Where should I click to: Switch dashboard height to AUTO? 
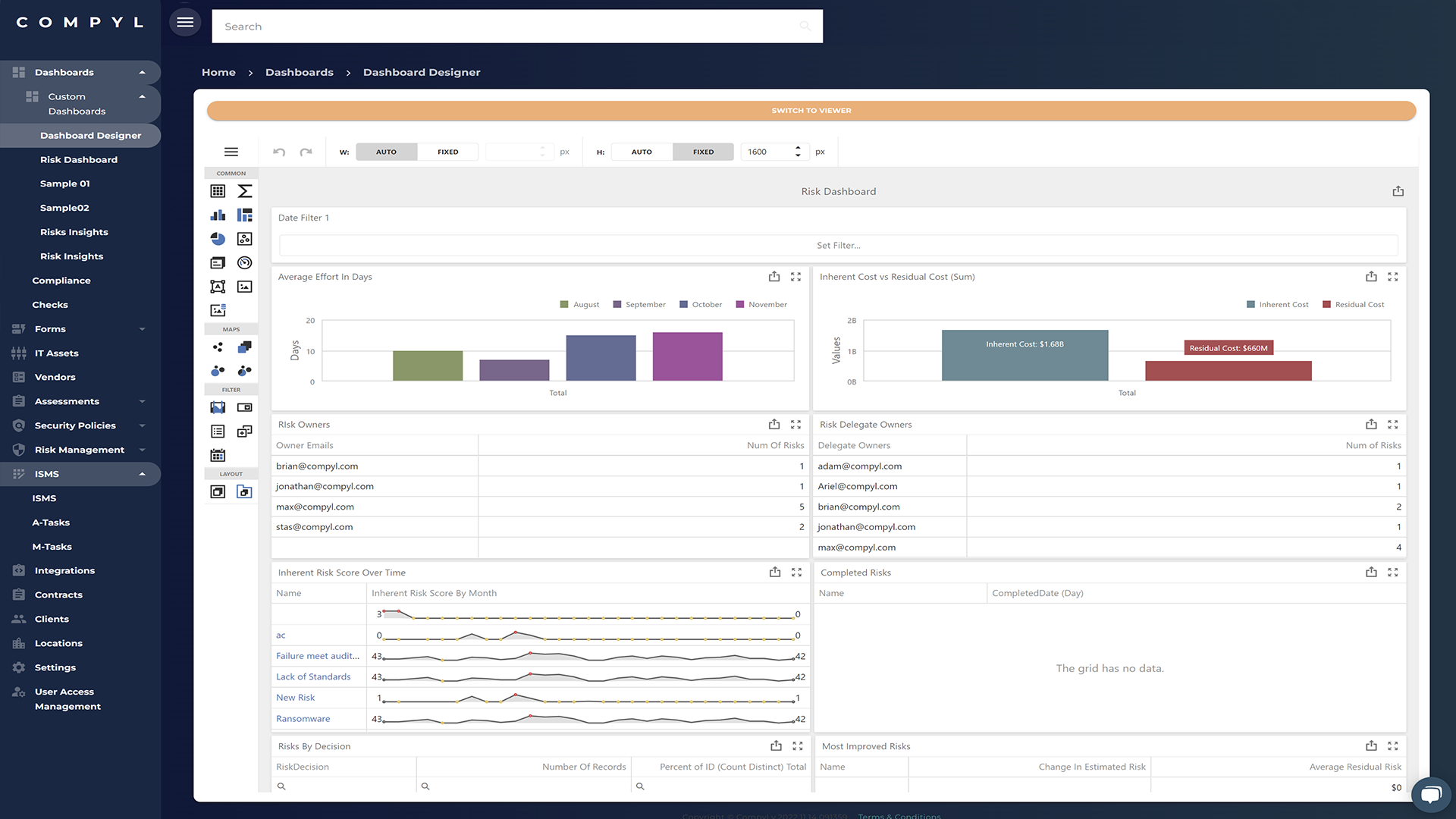641,152
